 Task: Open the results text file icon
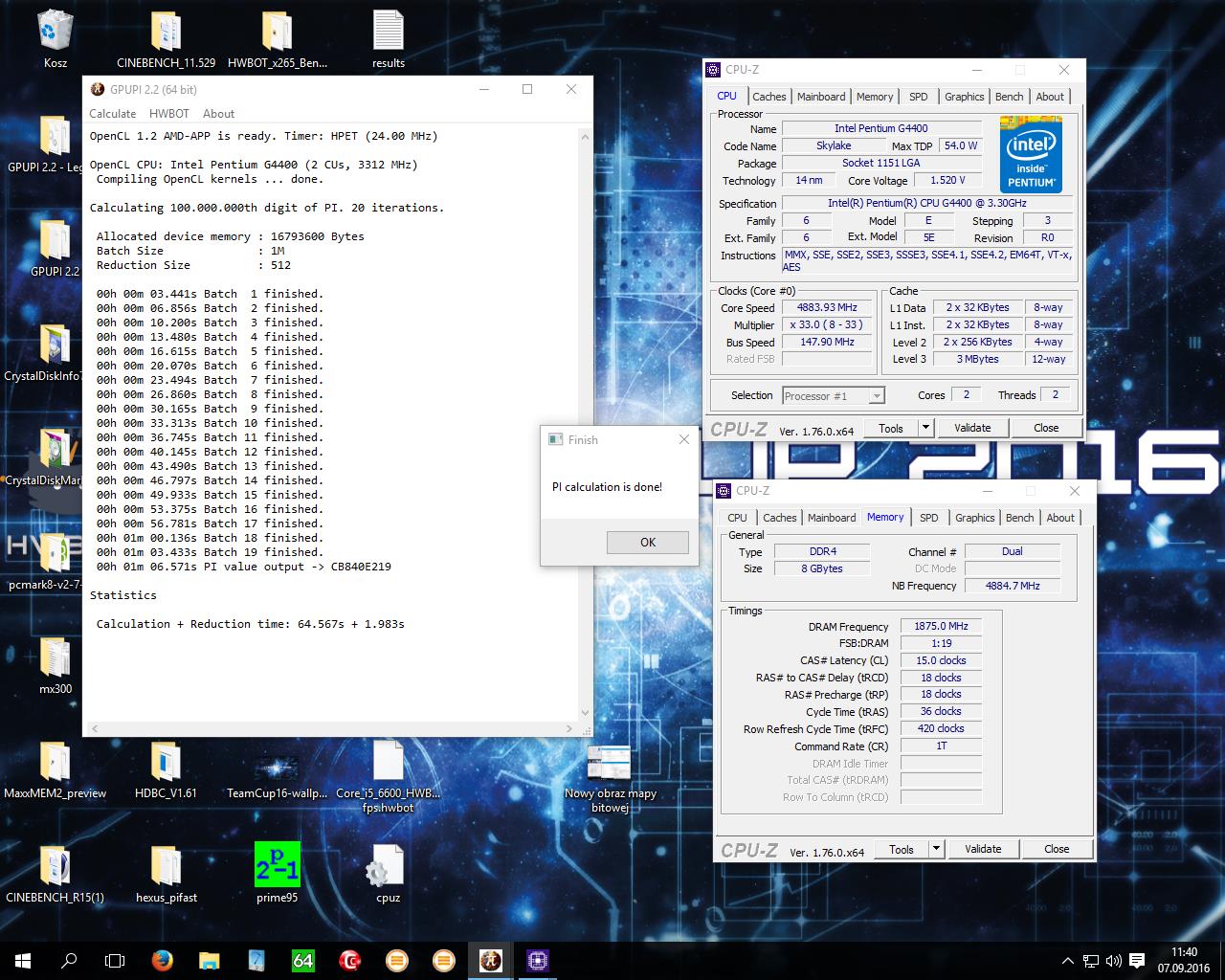tap(388, 38)
